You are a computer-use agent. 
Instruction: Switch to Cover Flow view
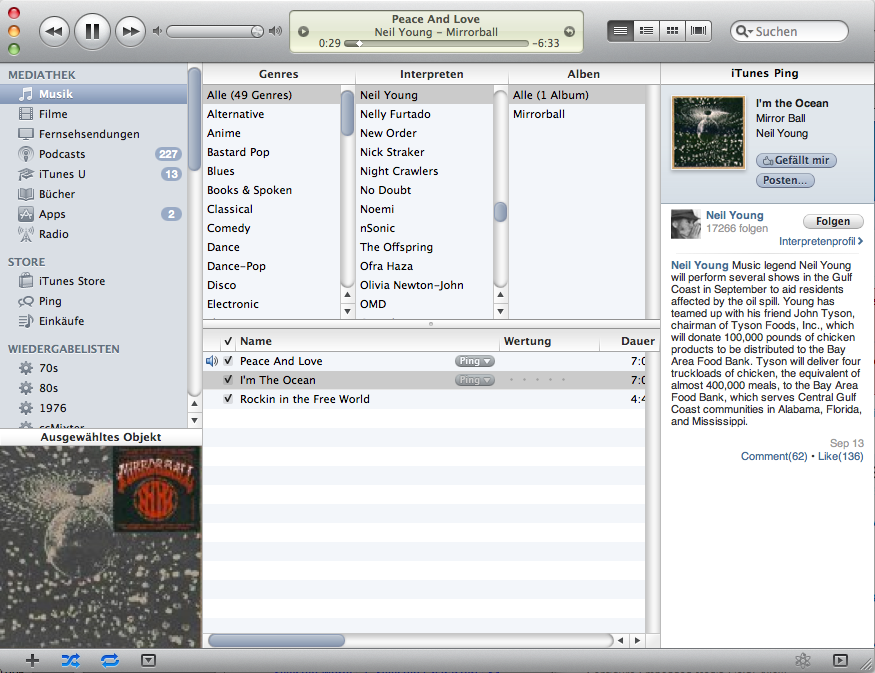[x=699, y=31]
